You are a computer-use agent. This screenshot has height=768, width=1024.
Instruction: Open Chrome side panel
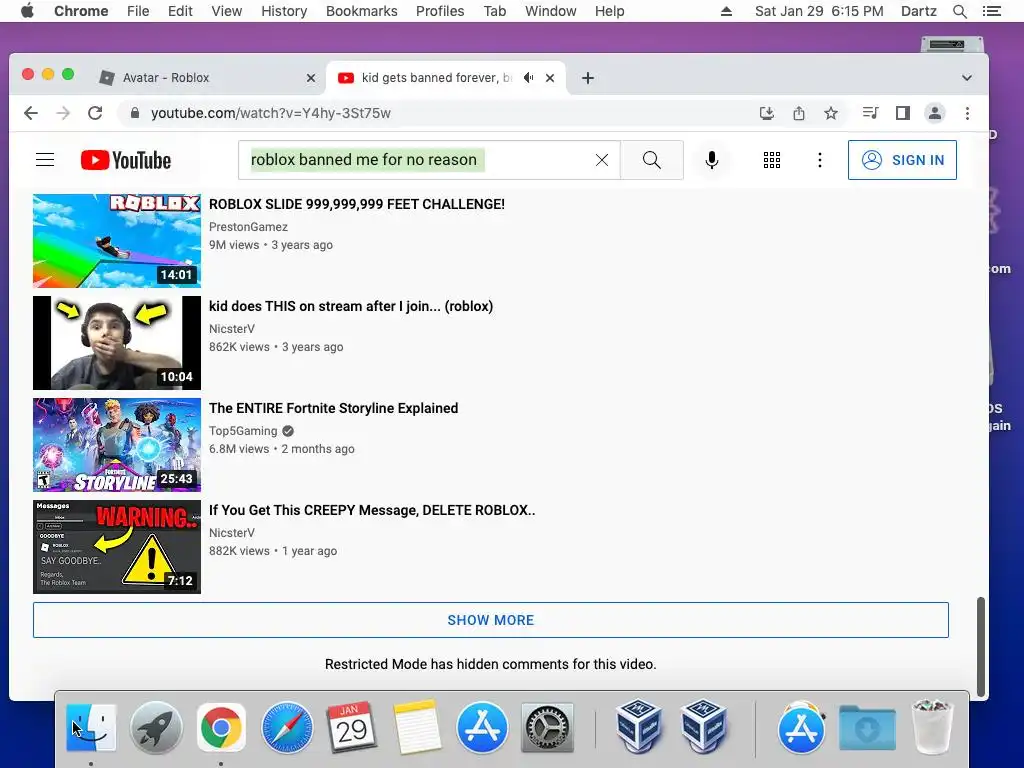point(903,113)
